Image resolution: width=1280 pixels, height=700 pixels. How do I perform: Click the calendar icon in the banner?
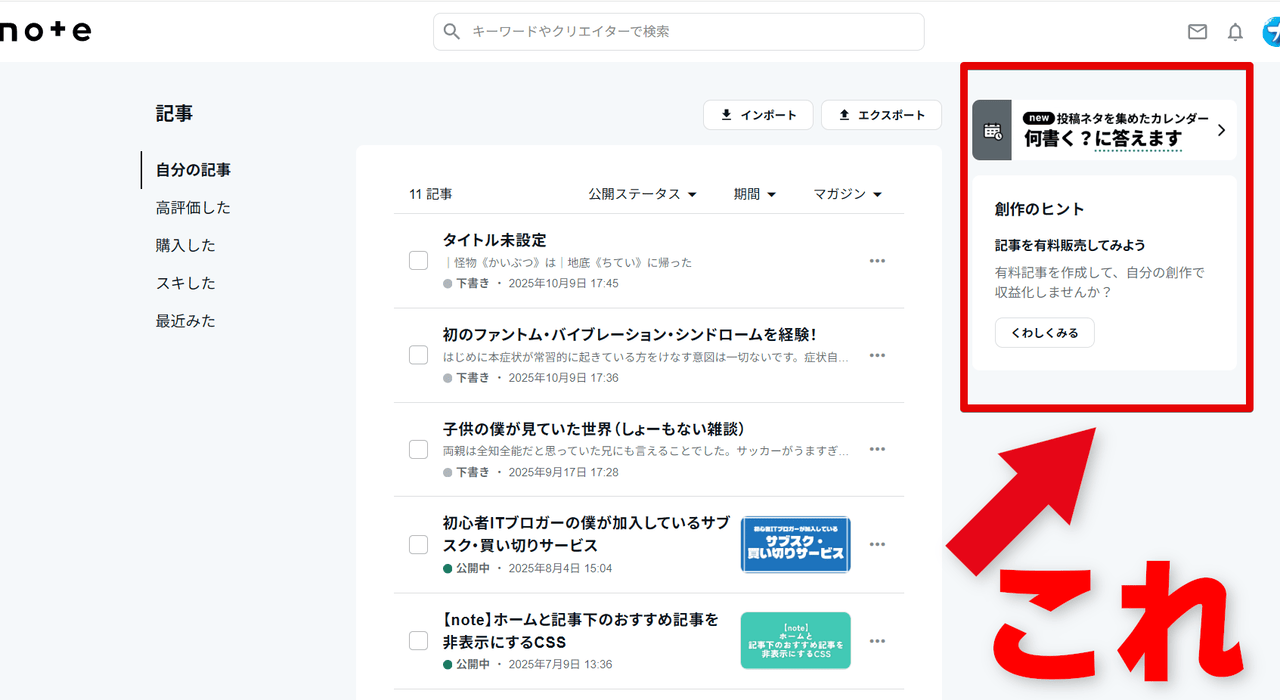pos(992,130)
